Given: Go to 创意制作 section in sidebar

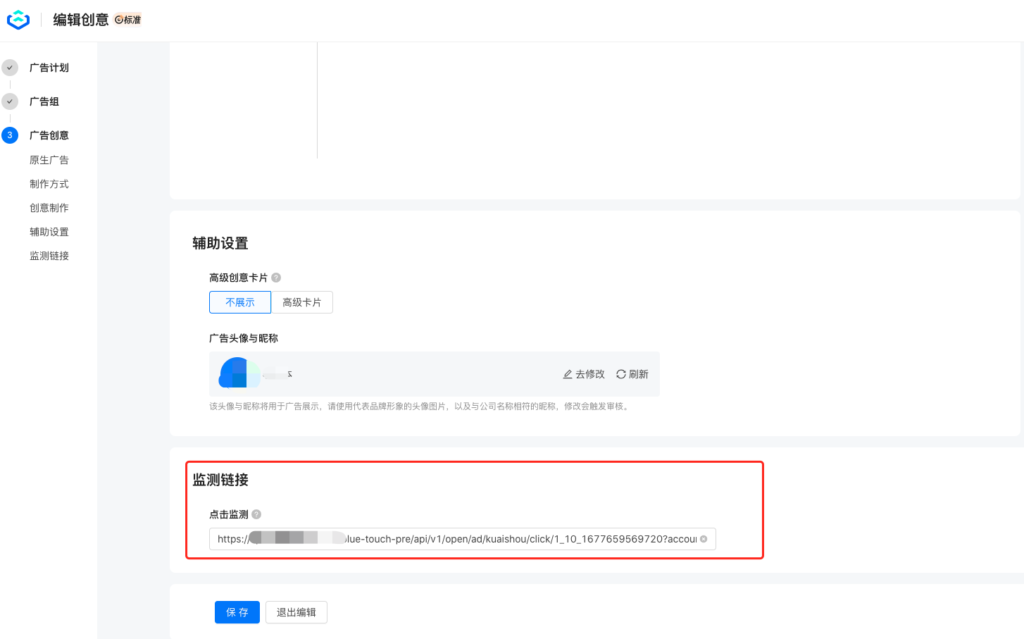Looking at the screenshot, I should 49,208.
